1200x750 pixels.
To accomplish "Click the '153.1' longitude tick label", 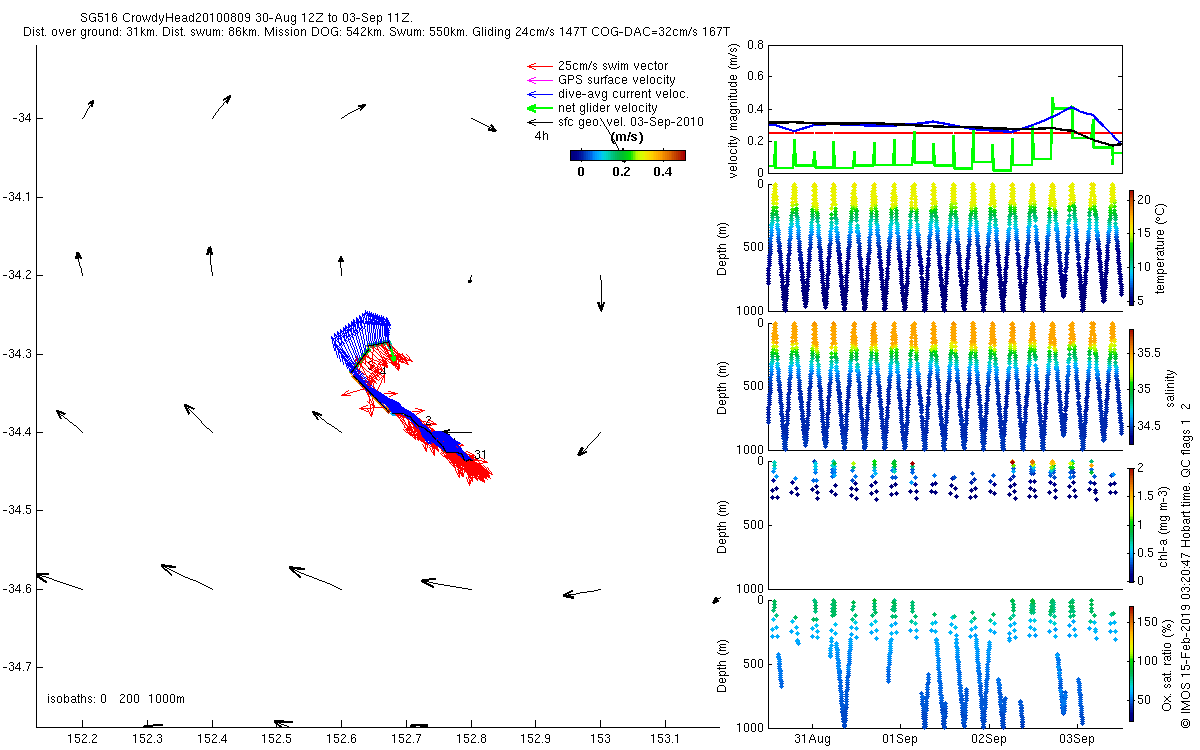I will 665,739.
